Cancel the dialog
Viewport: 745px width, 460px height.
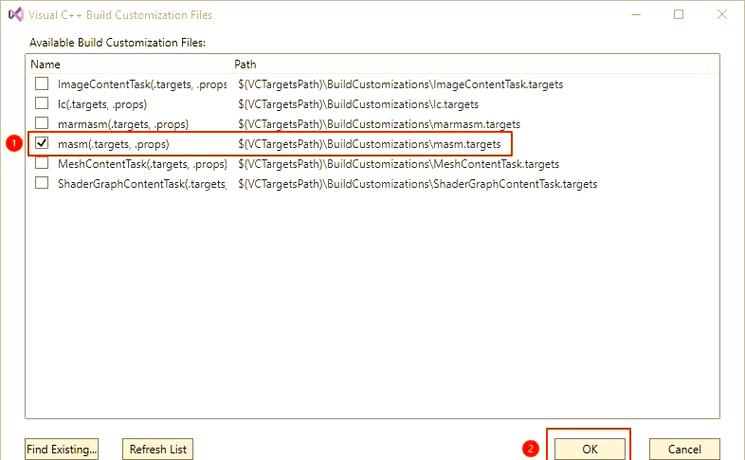[684, 449]
